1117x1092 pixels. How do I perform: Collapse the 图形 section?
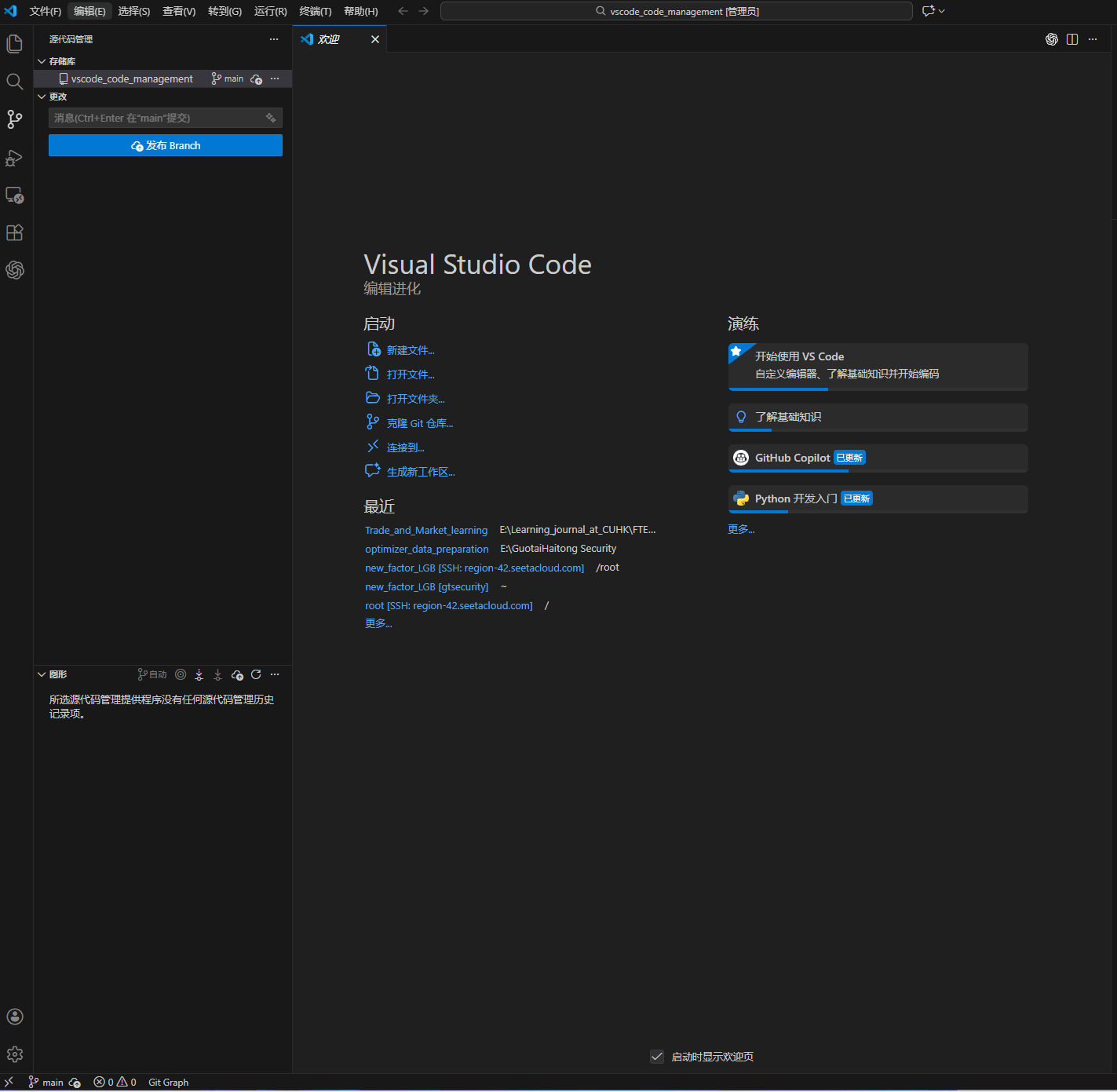pos(42,674)
